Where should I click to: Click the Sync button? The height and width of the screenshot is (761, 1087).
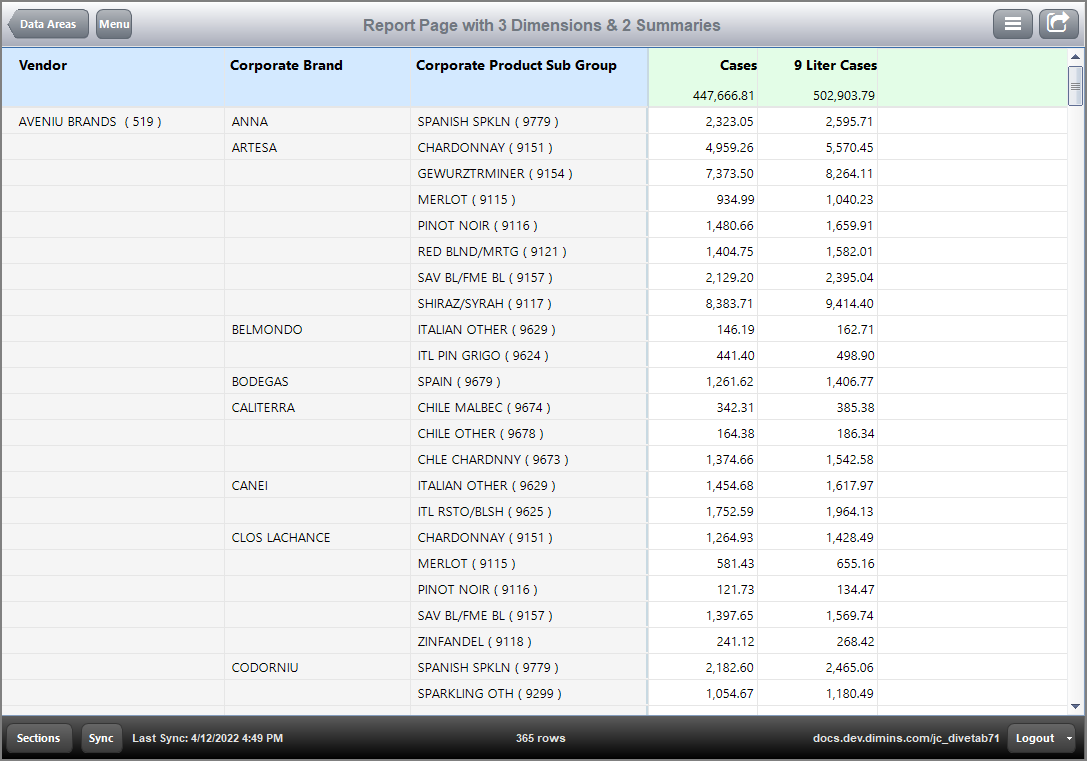pyautogui.click(x=101, y=738)
